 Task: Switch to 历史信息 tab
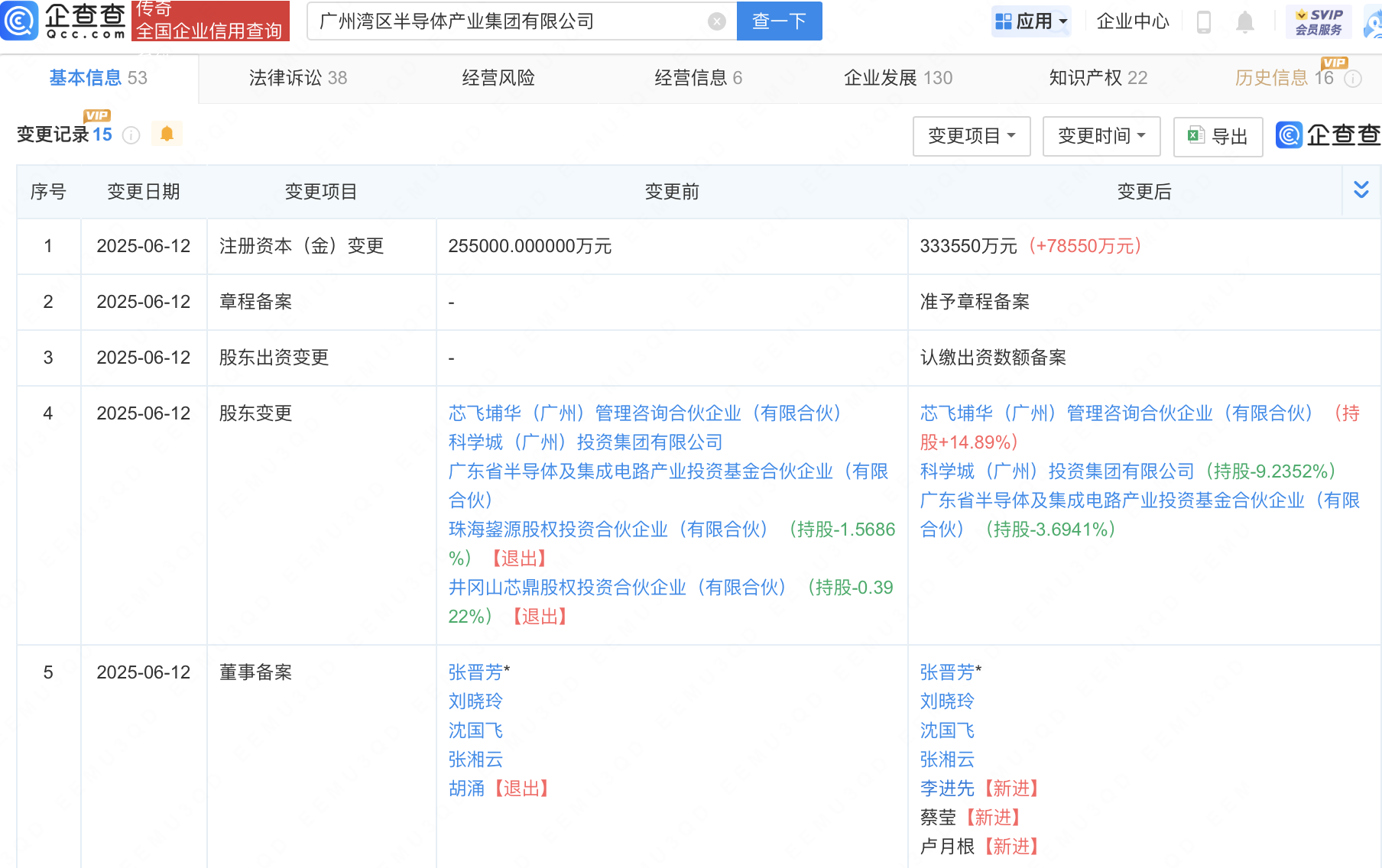[x=1284, y=78]
